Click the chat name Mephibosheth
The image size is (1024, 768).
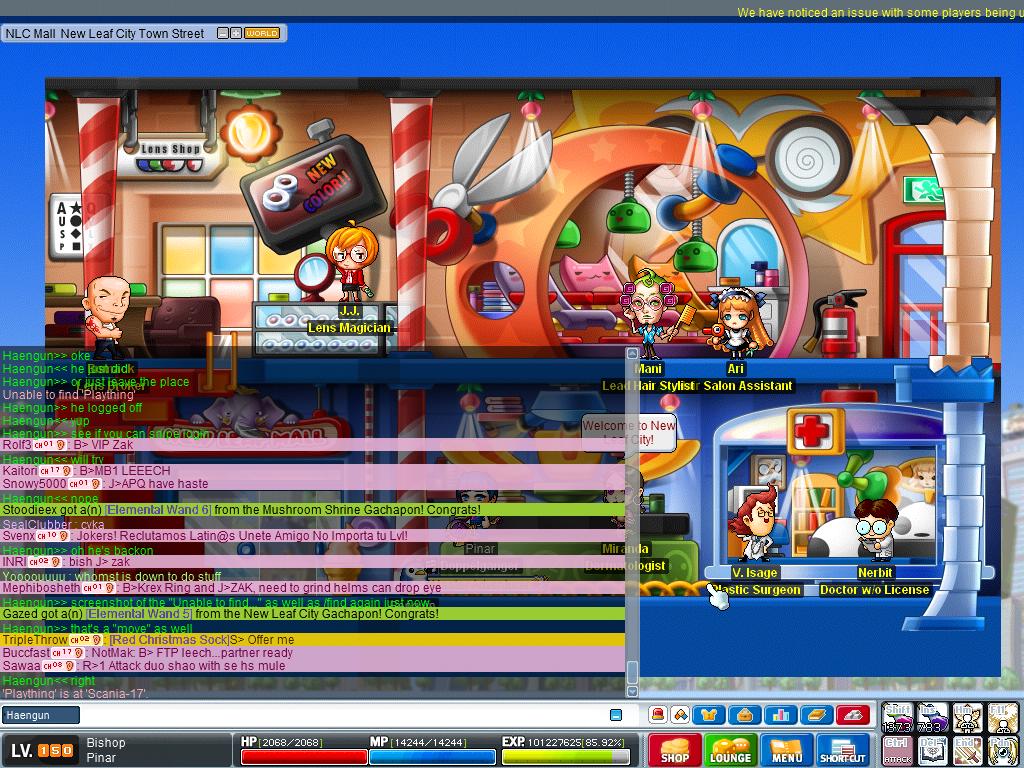[41, 588]
